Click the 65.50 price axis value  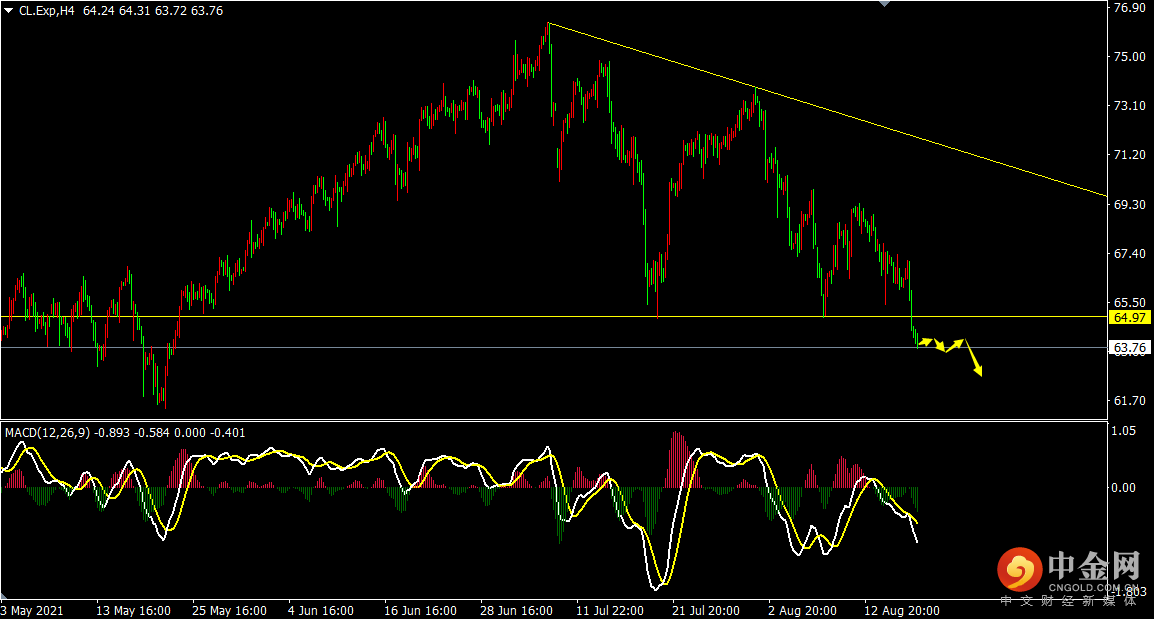tap(1130, 303)
